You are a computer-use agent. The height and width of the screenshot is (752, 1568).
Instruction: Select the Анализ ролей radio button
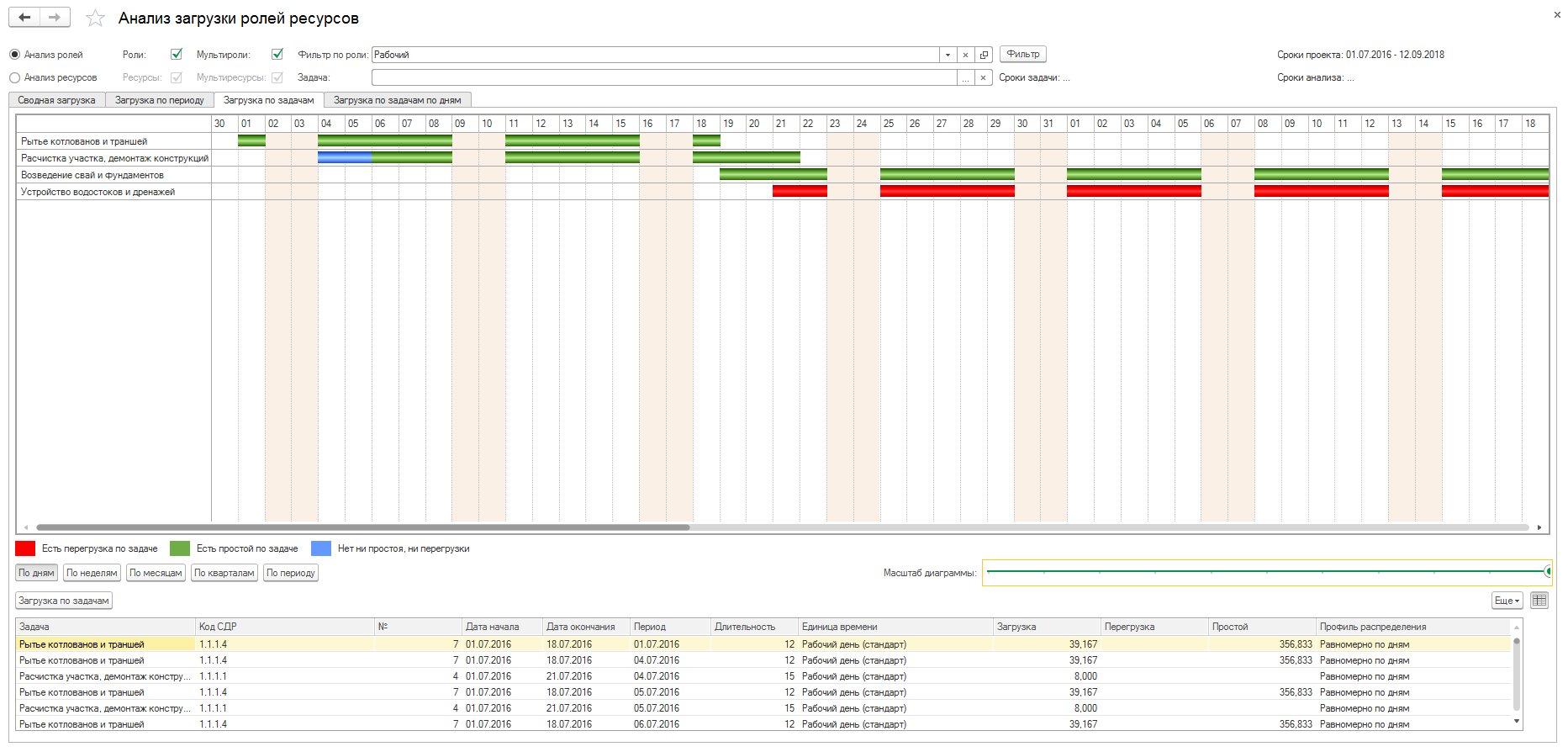click(x=14, y=55)
